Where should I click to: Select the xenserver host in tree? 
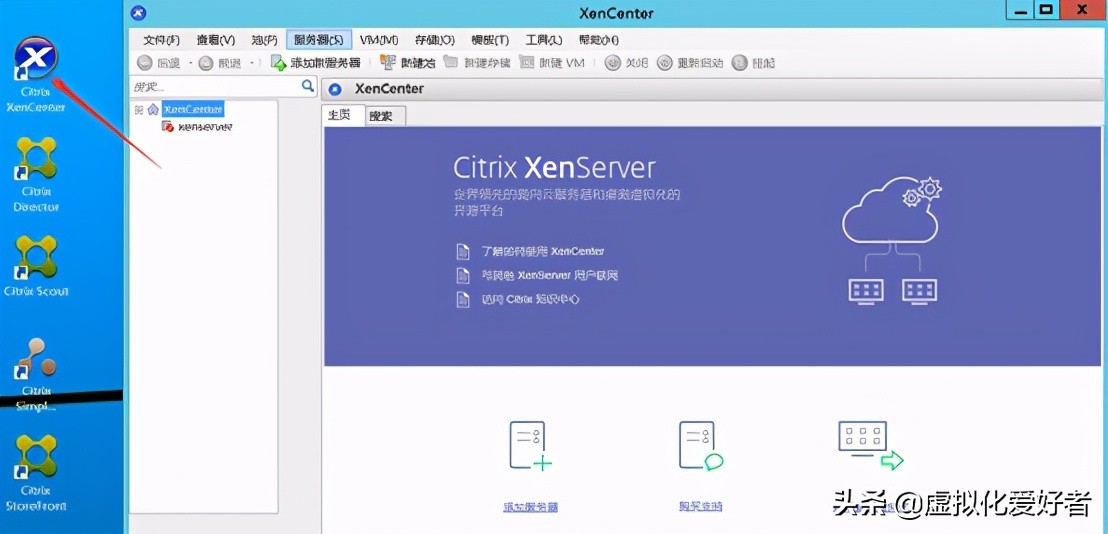[205, 127]
